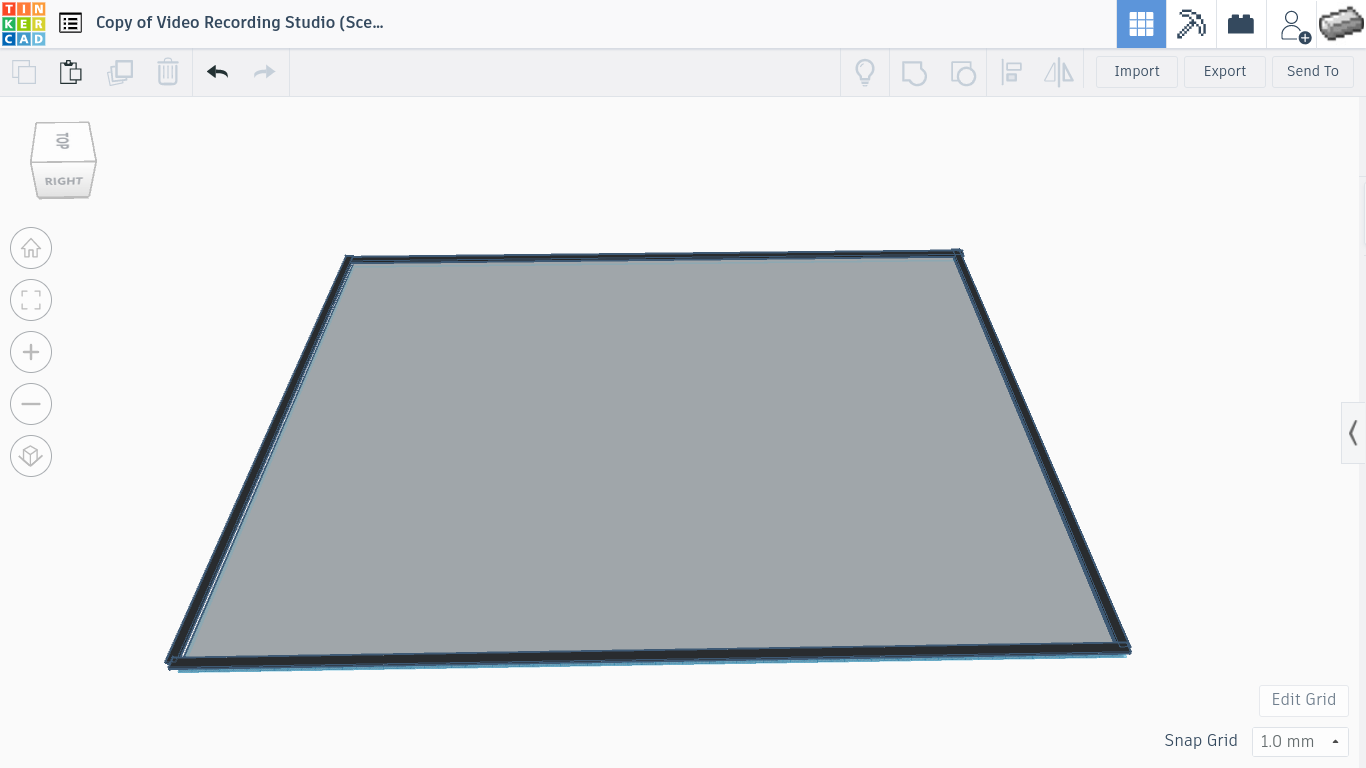
Task: Switch between orthographic and perspective view
Action: (31, 455)
